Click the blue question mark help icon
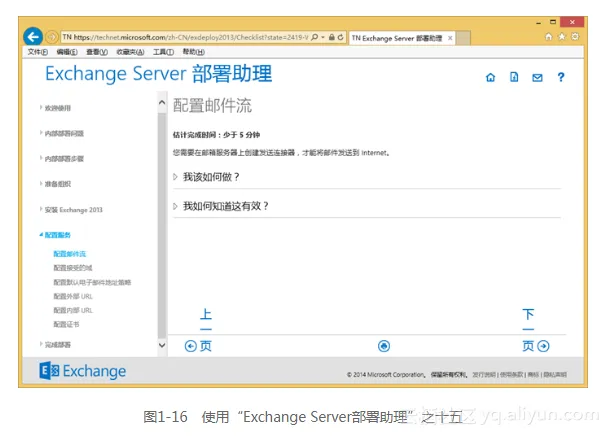This screenshot has height=436, width=610. tap(561, 77)
